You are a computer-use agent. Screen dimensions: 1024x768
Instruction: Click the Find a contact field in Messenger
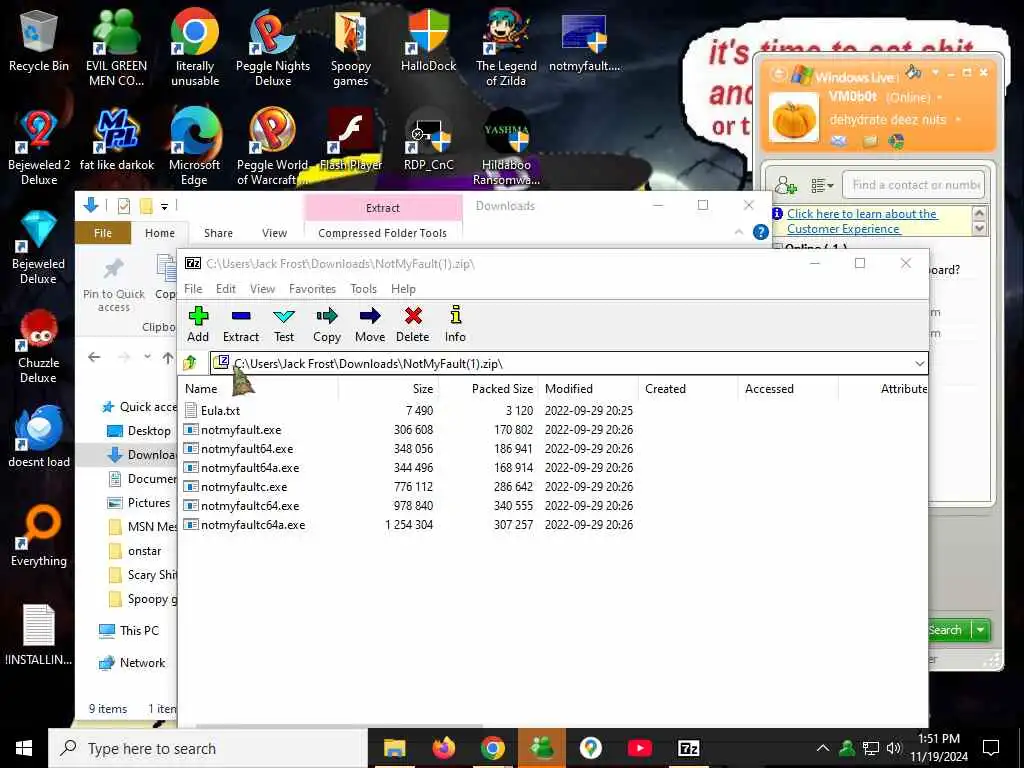[914, 185]
